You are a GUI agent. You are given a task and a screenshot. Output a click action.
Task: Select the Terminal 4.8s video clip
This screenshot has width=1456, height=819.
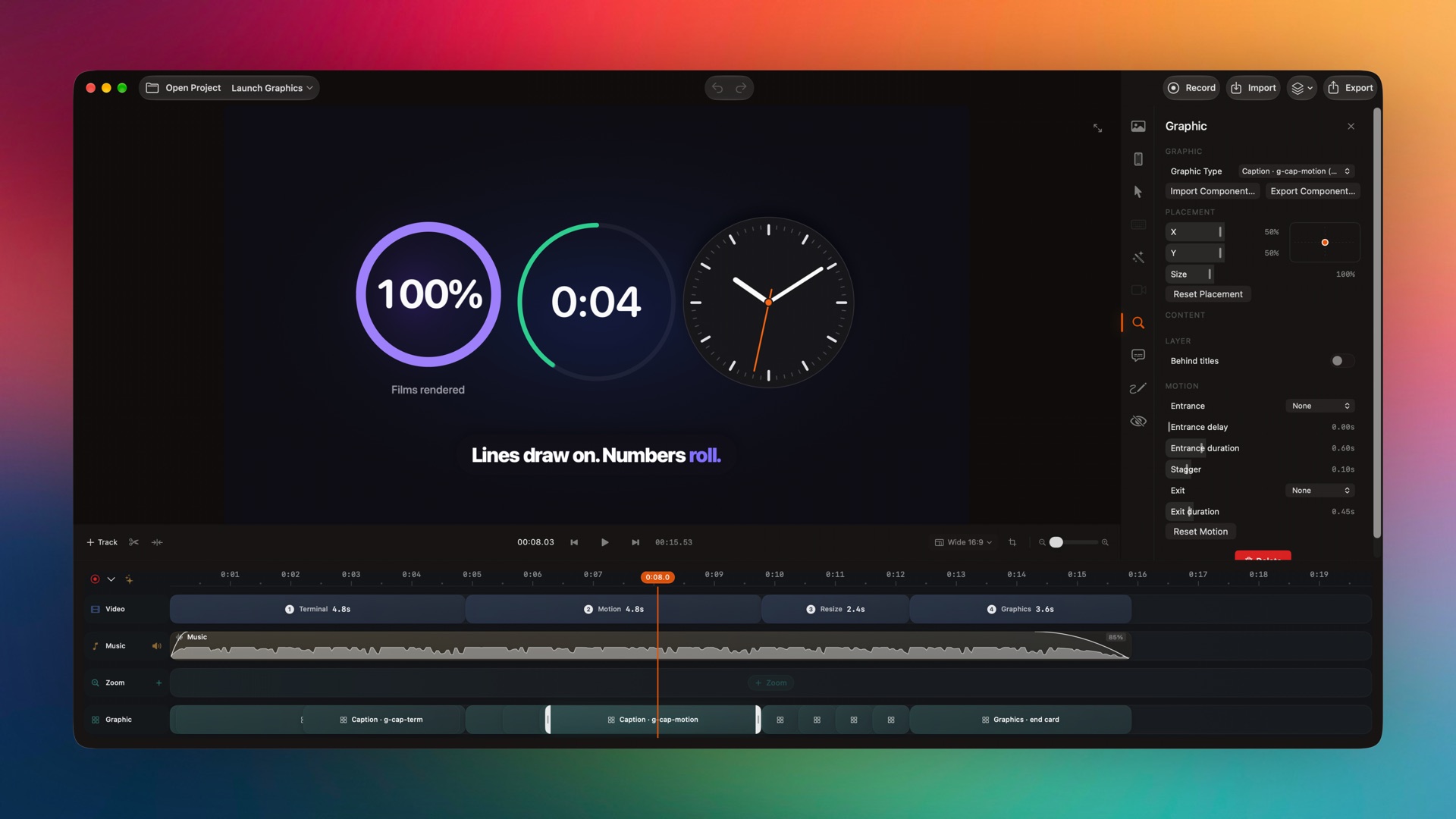(317, 610)
